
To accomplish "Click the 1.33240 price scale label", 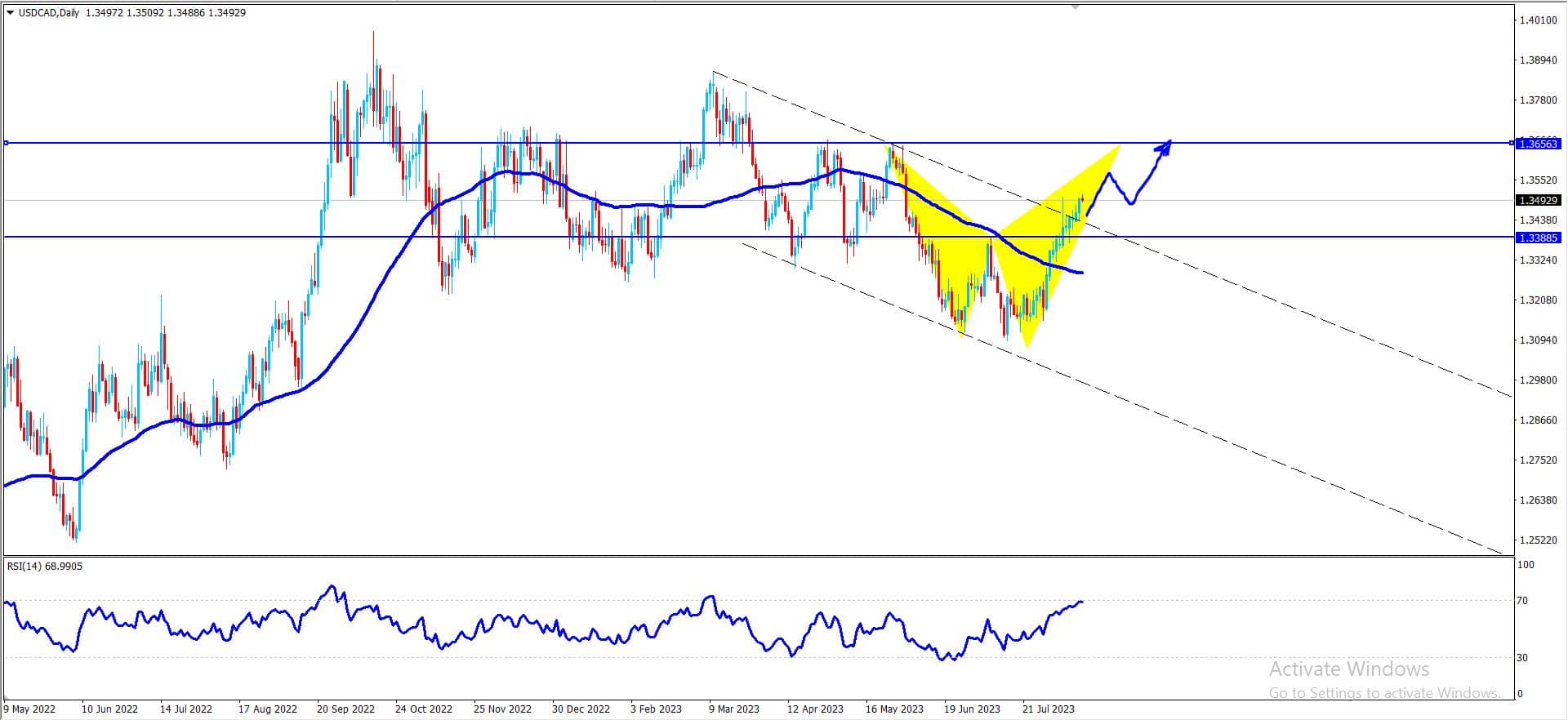I will click(x=1538, y=260).
